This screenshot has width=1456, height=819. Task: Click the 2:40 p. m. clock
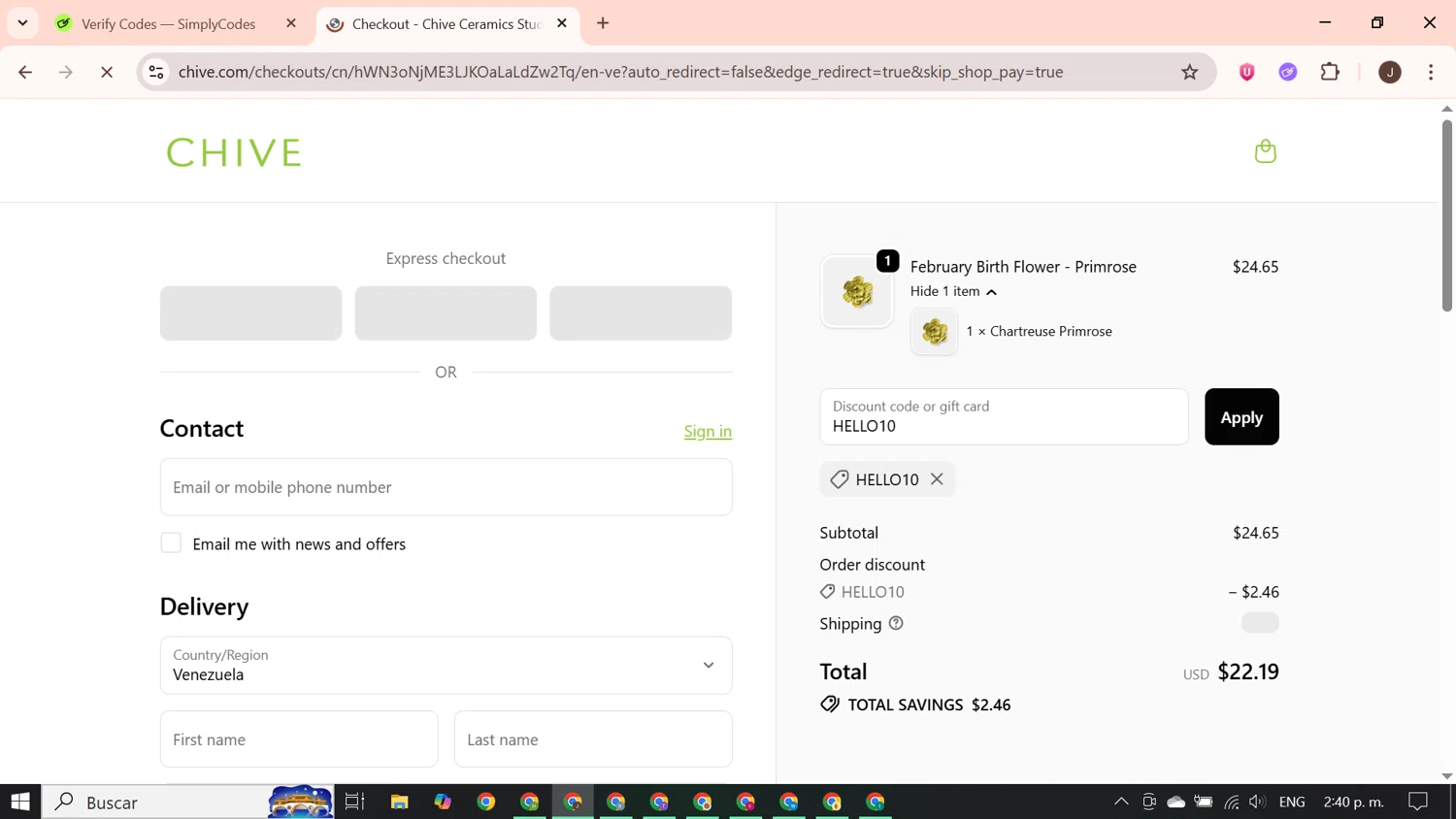click(x=1354, y=802)
